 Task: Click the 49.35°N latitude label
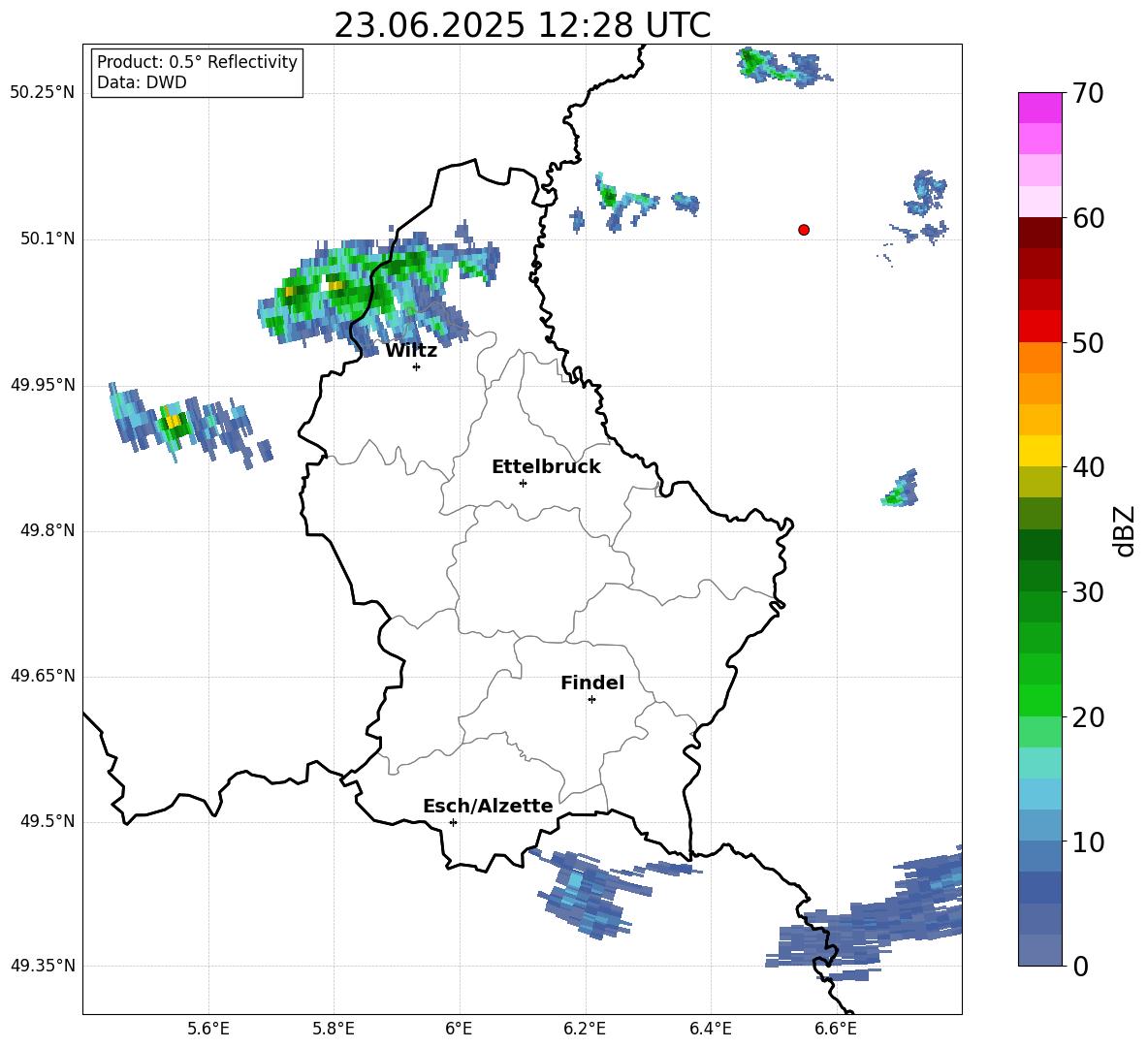[43, 966]
